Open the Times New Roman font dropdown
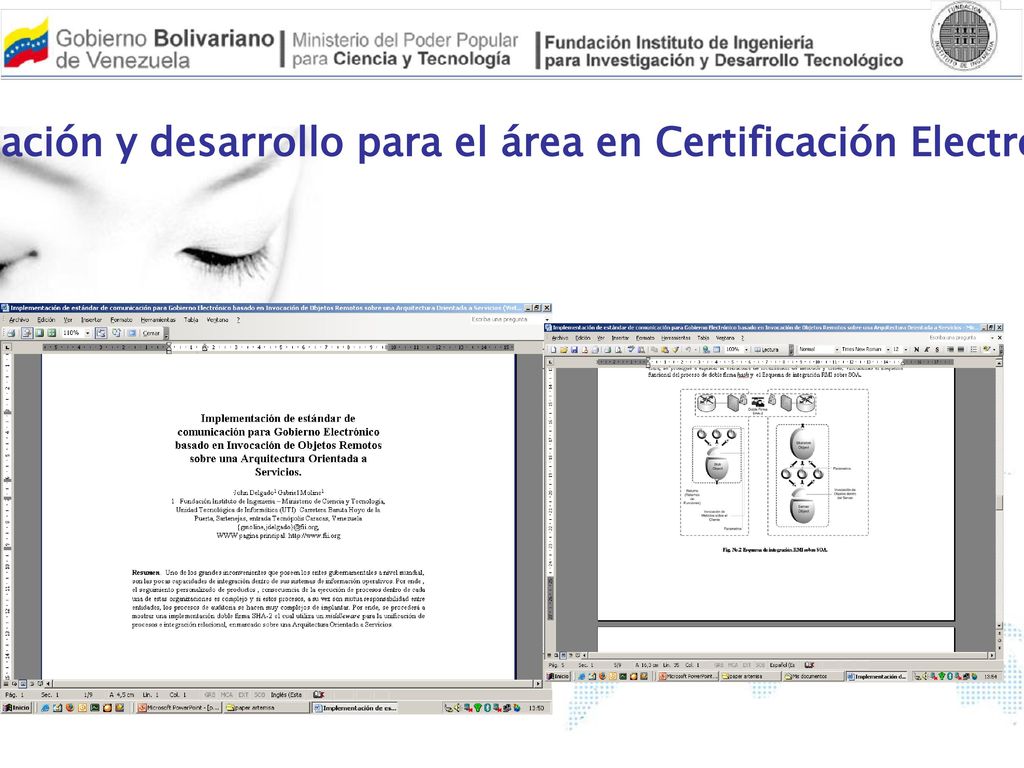Viewport: 1024px width, 768px height. [888, 349]
